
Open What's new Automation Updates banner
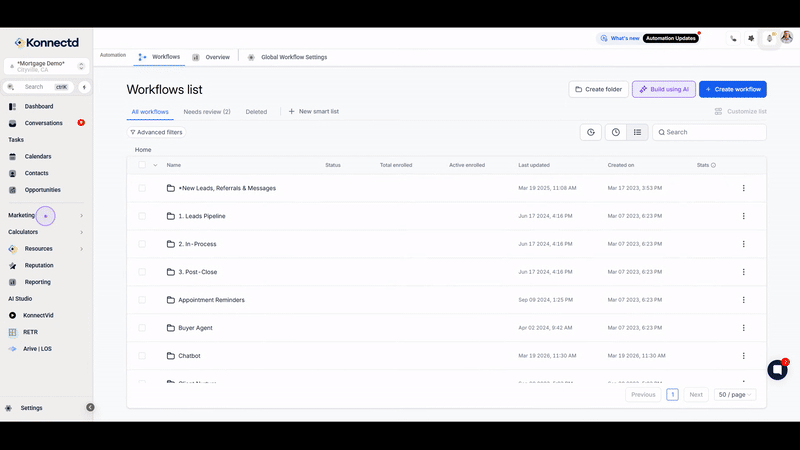pyautogui.click(x=648, y=38)
